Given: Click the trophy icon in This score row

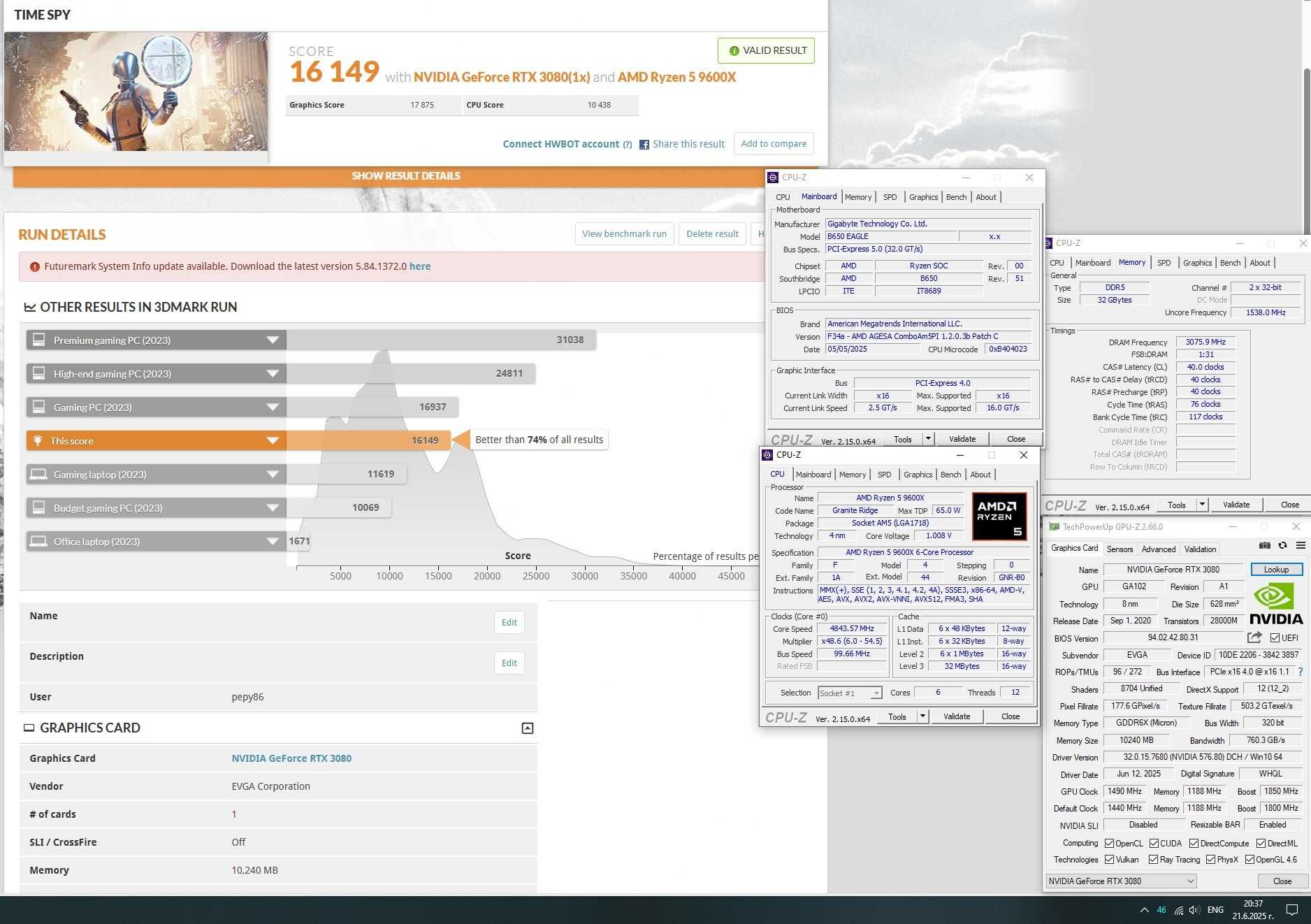Looking at the screenshot, I should coord(38,441).
